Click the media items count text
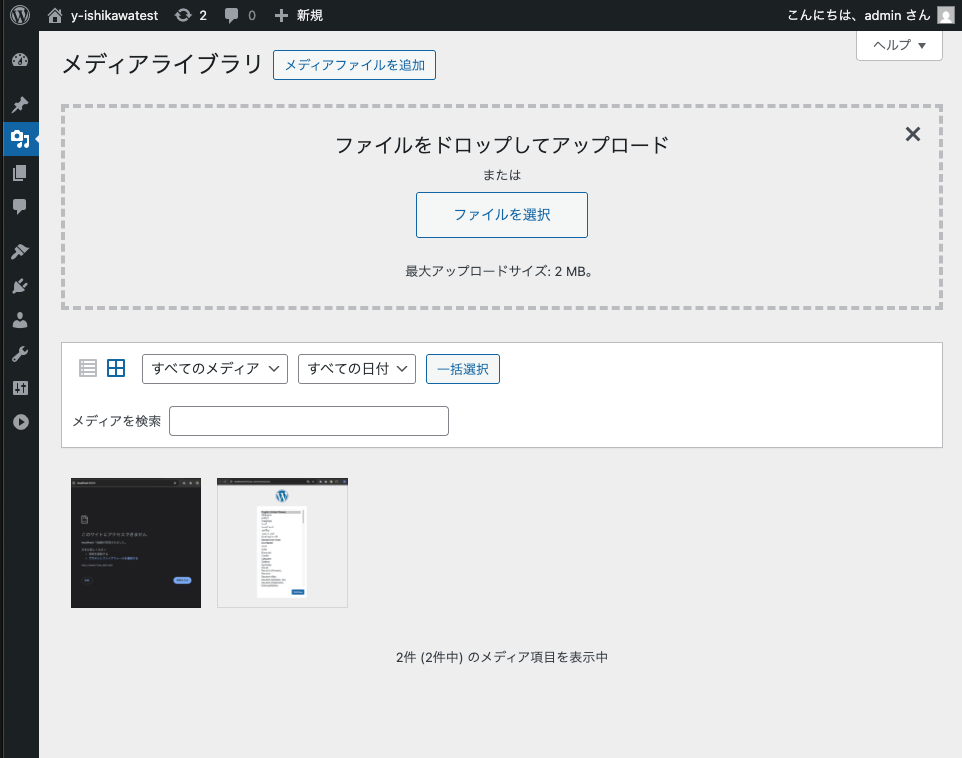Screen dimensions: 962x758 pyautogui.click(x=501, y=657)
